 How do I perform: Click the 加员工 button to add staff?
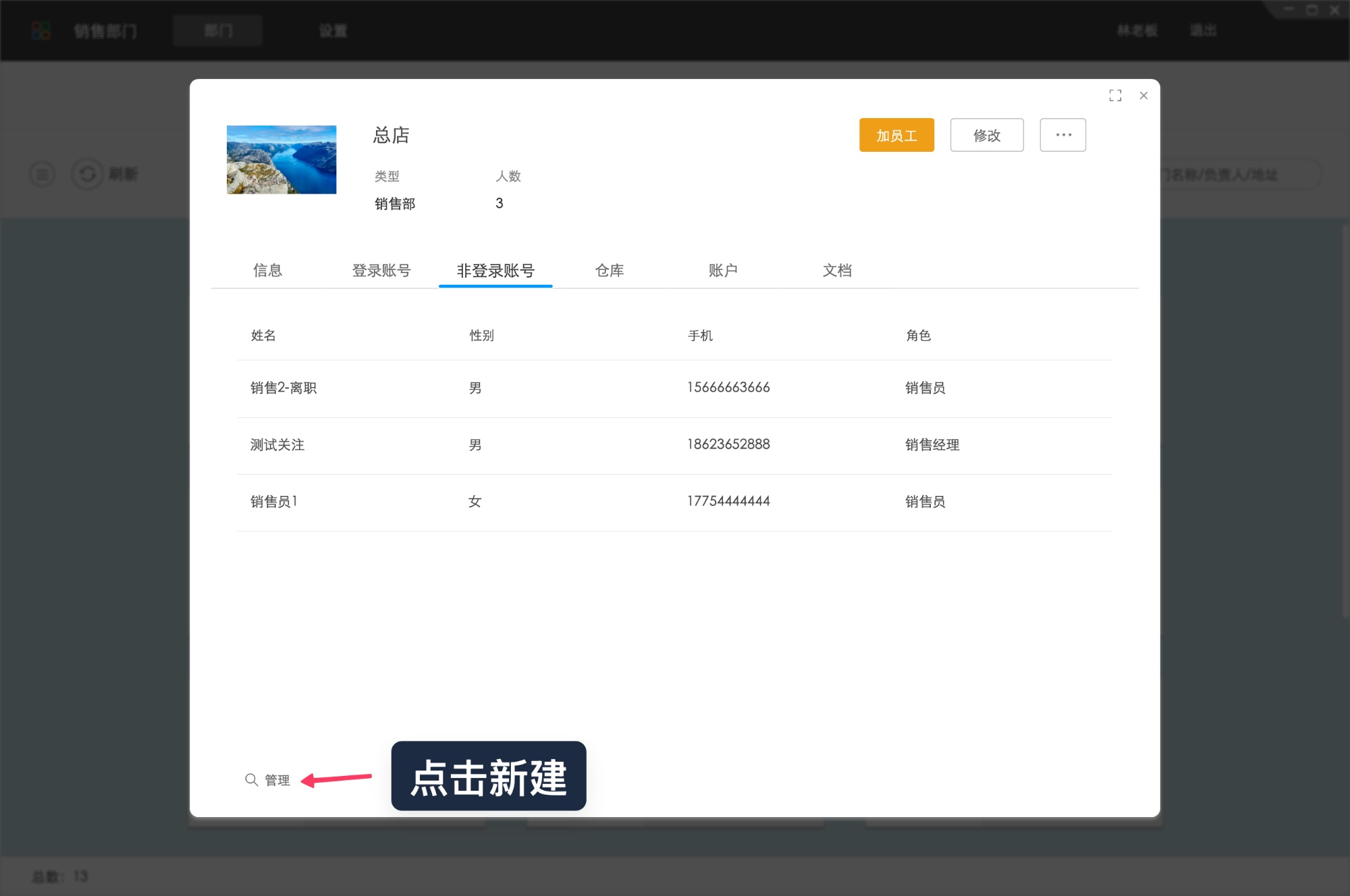pyautogui.click(x=896, y=134)
